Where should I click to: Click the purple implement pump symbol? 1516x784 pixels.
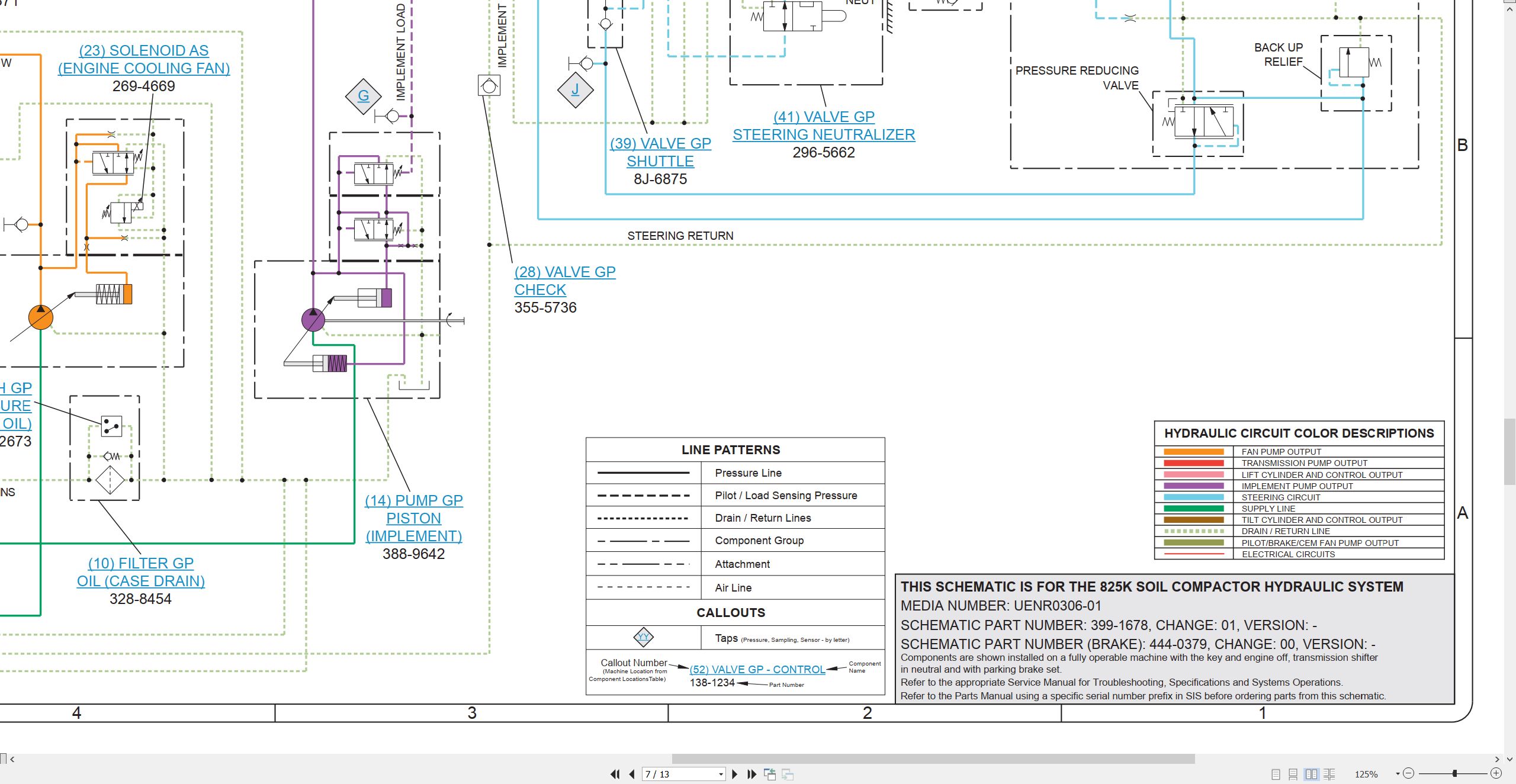(x=313, y=320)
